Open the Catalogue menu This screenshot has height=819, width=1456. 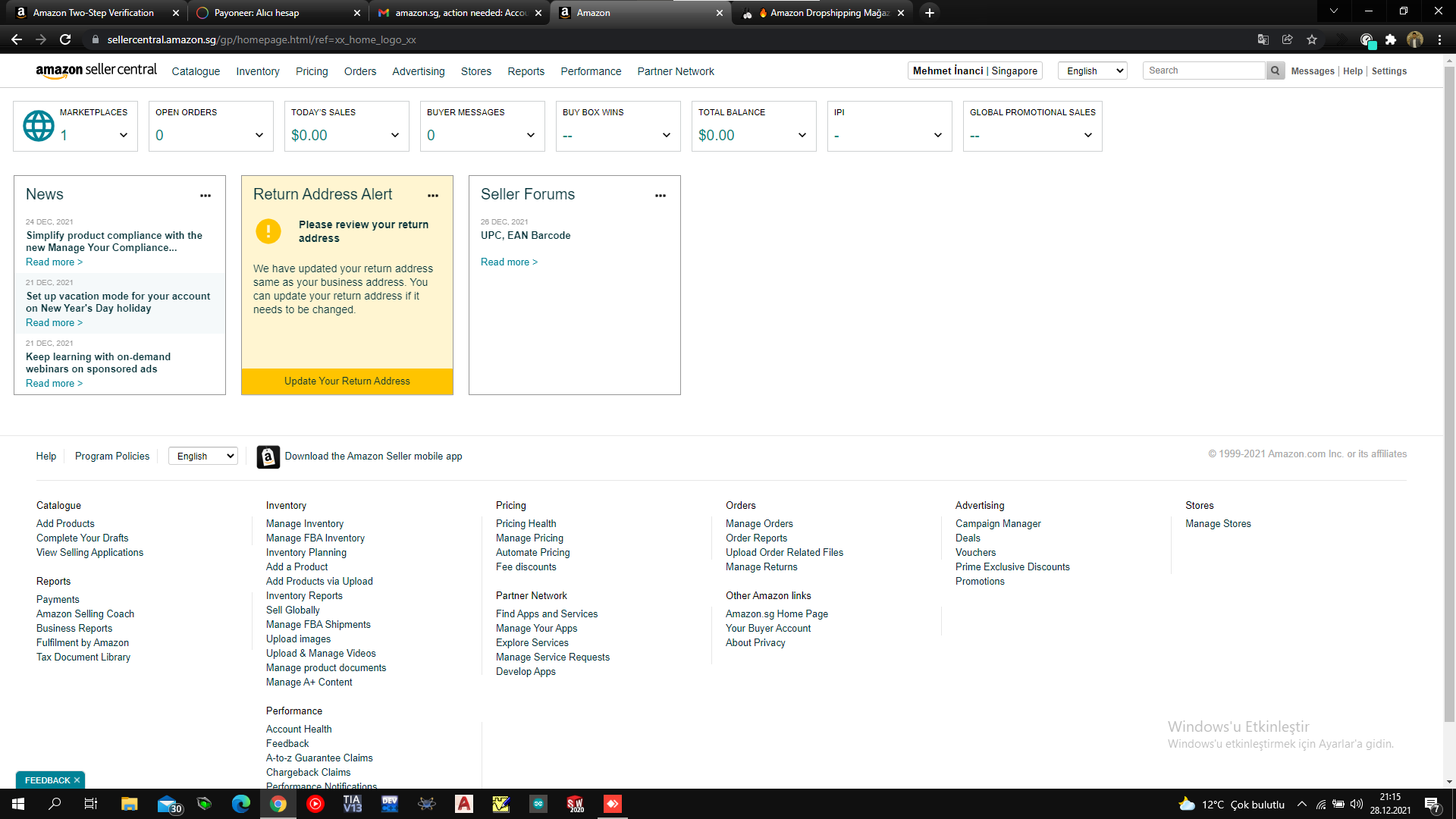tap(196, 71)
